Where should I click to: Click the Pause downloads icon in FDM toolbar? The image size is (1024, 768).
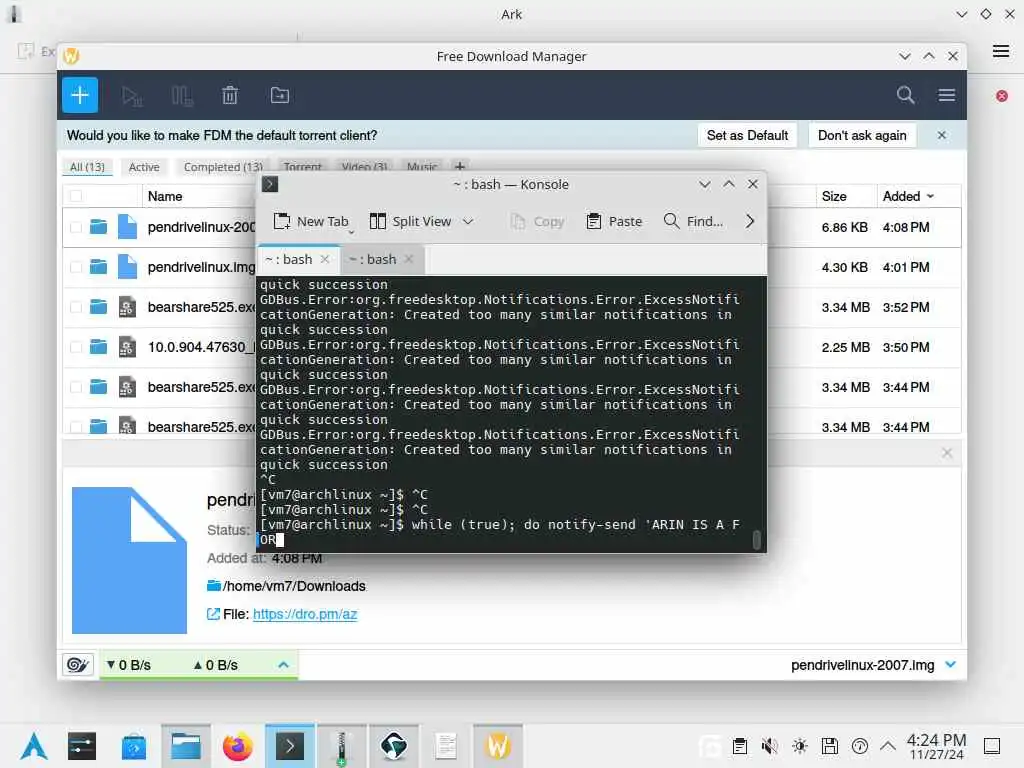point(182,96)
